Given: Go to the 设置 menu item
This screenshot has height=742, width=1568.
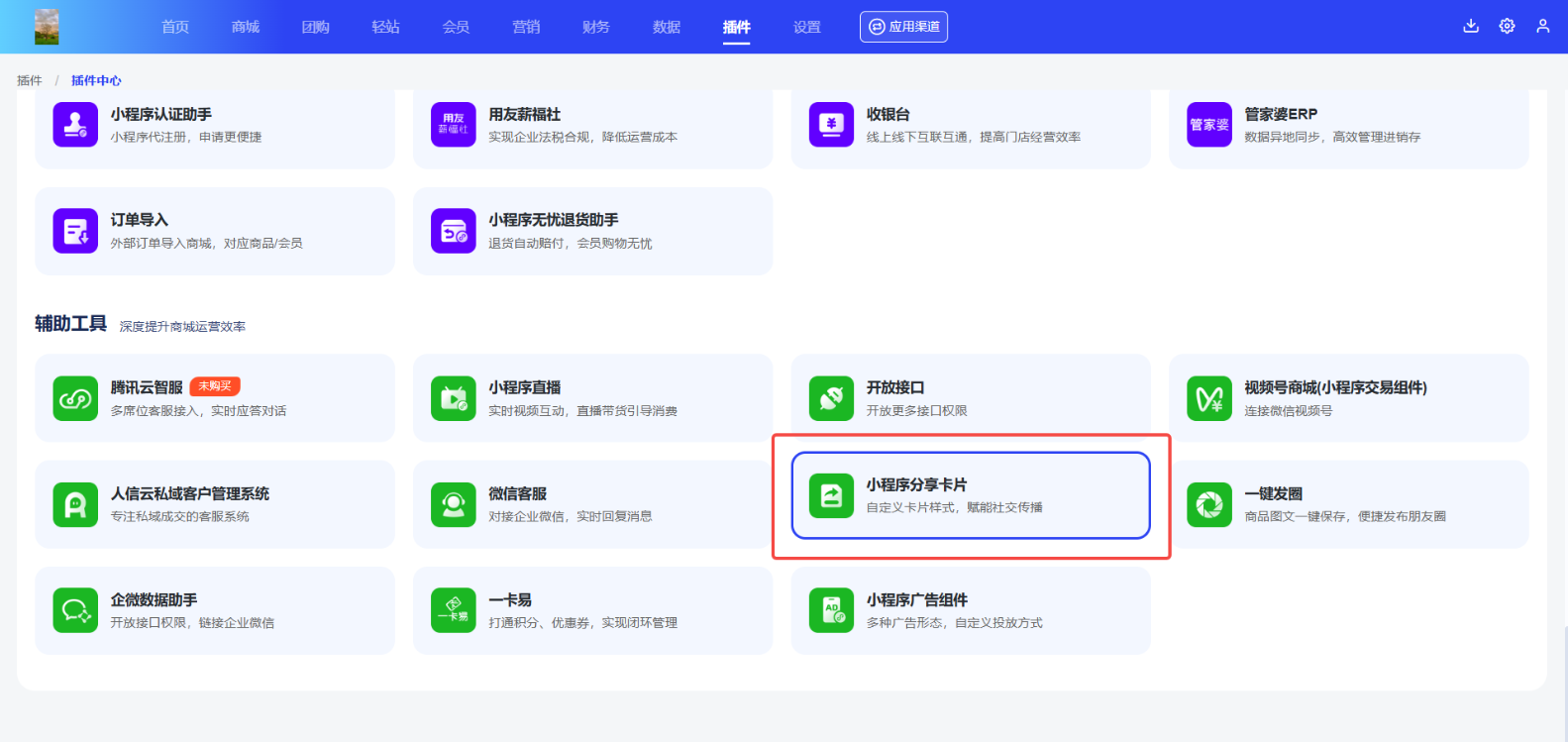Looking at the screenshot, I should point(807,27).
